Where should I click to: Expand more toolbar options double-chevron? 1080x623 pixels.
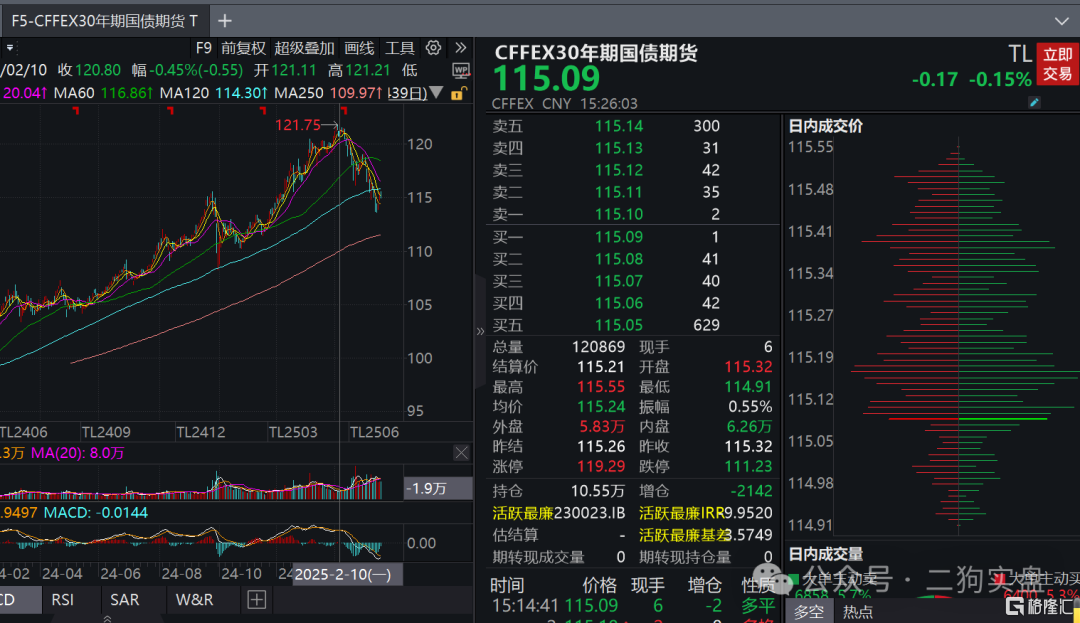(x=461, y=47)
